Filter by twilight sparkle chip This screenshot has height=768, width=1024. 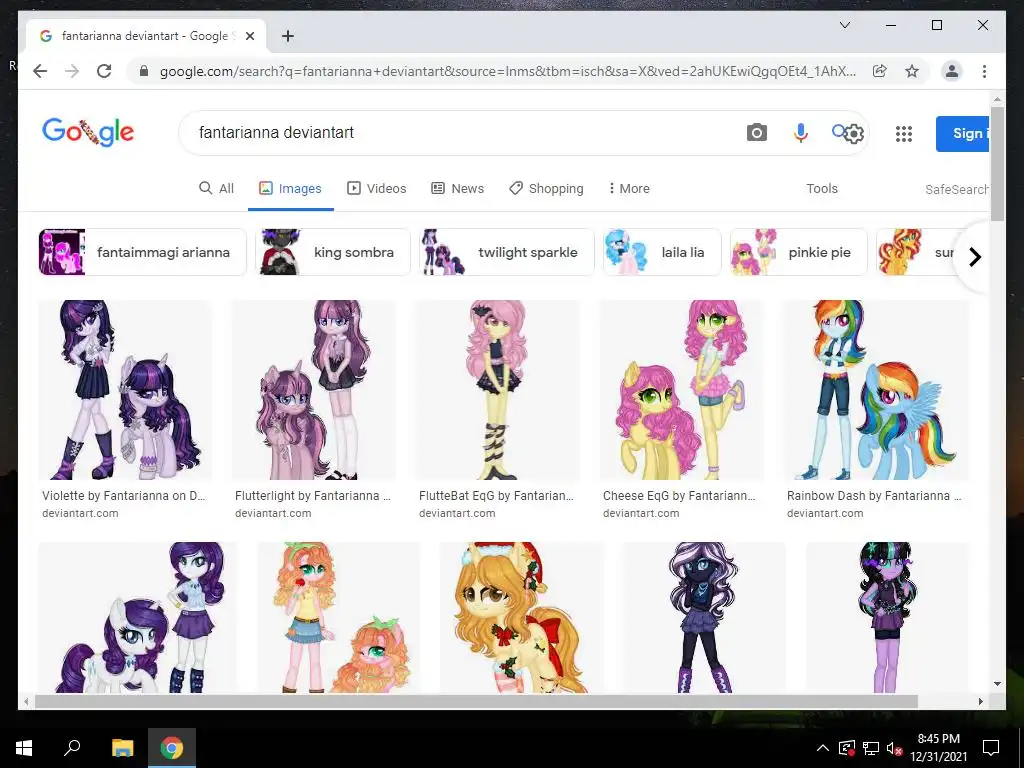tap(507, 252)
